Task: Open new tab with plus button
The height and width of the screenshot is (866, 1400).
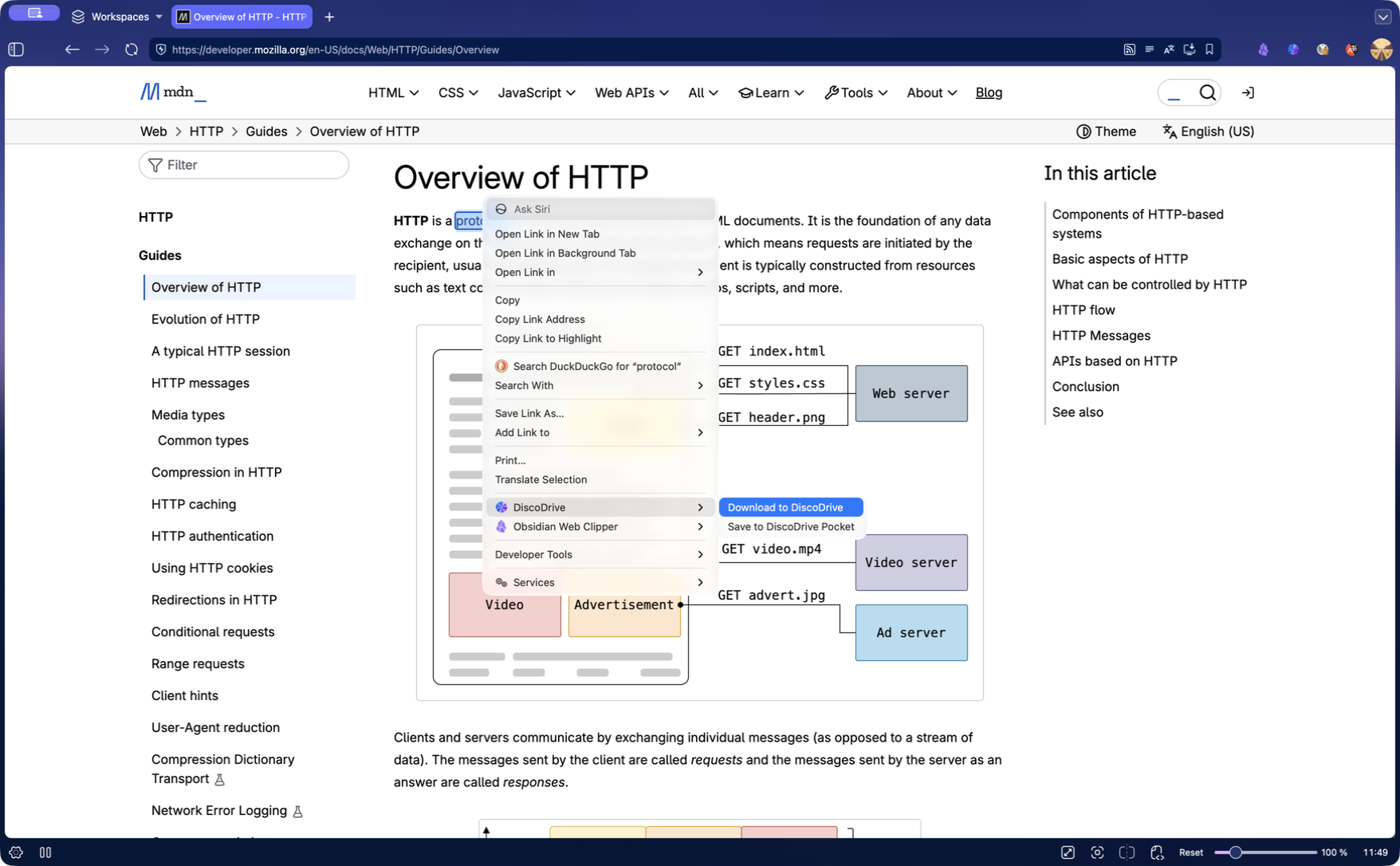Action: [x=329, y=17]
